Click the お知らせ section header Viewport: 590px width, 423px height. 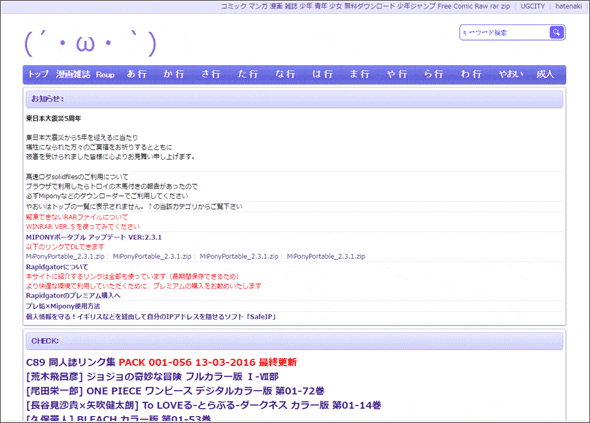pyautogui.click(x=295, y=99)
